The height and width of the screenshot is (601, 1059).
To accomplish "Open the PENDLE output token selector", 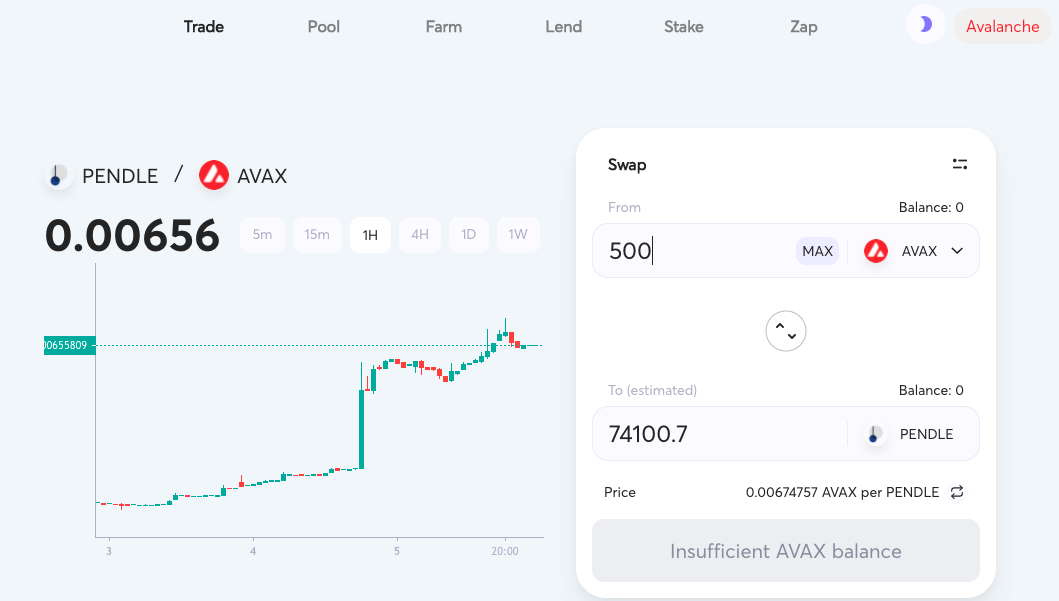I will click(x=910, y=434).
